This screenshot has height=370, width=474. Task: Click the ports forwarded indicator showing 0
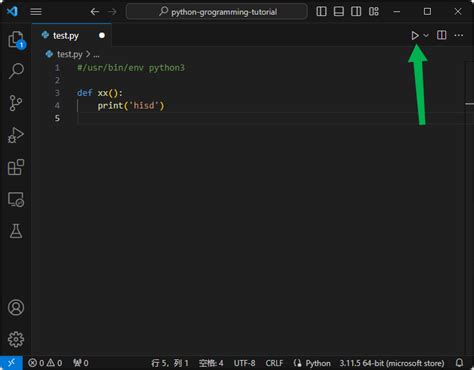click(81, 363)
